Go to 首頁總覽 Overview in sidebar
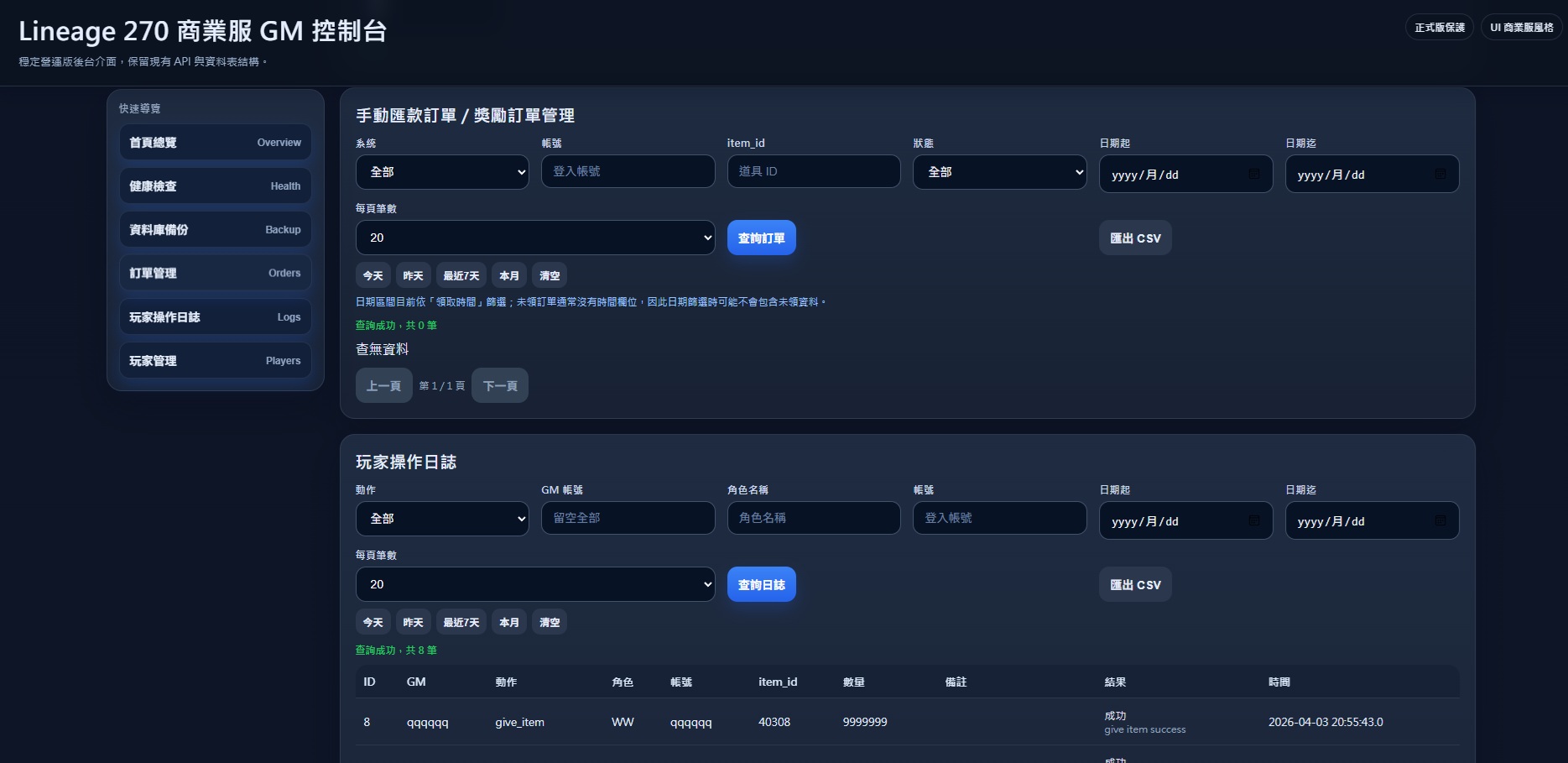 coord(215,143)
